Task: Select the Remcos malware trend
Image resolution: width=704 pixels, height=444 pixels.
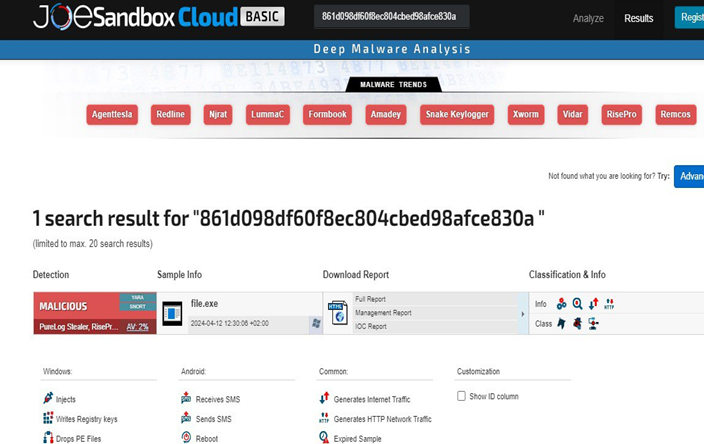Action: 676,114
